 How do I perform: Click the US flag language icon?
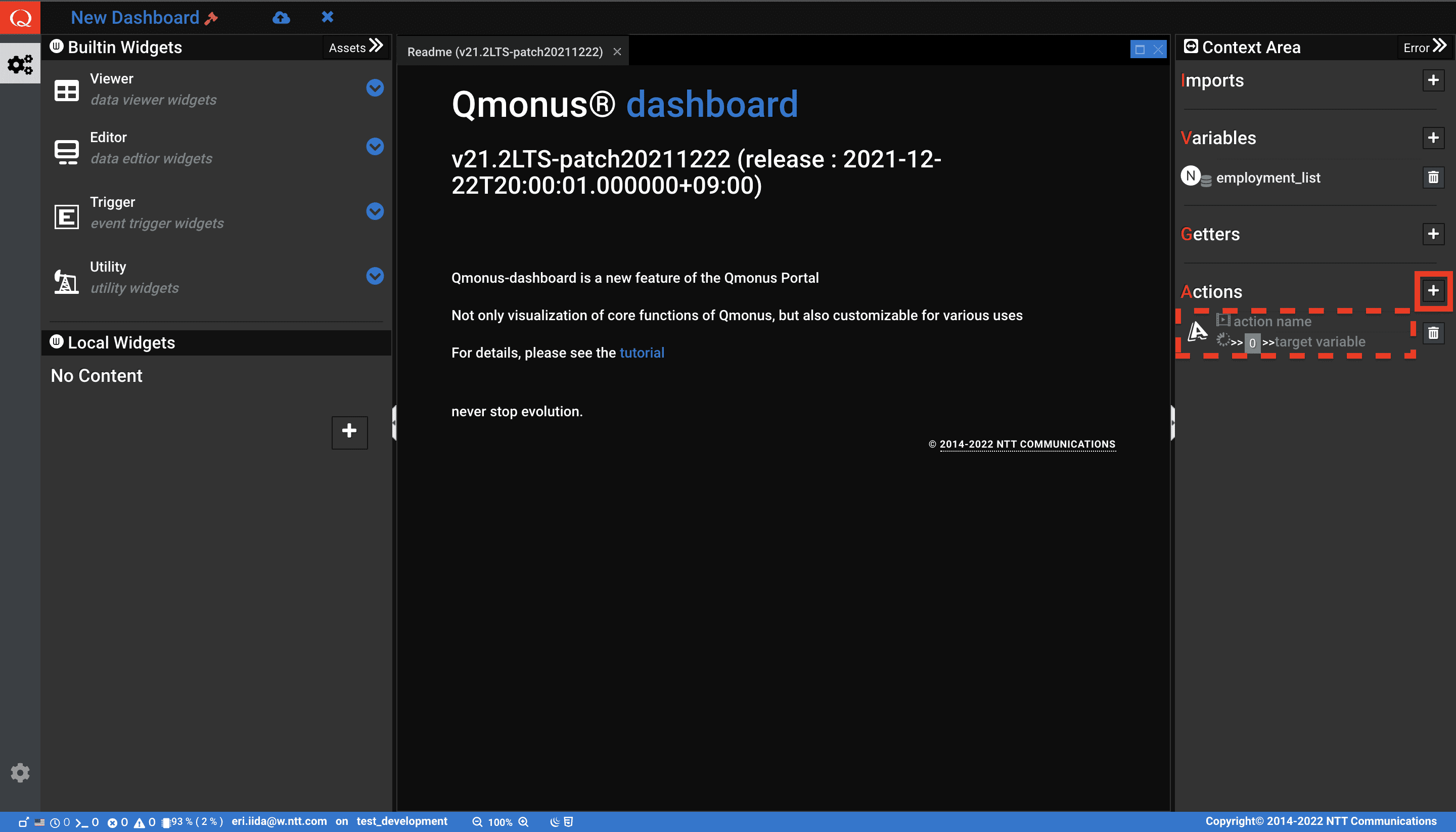coord(39,822)
